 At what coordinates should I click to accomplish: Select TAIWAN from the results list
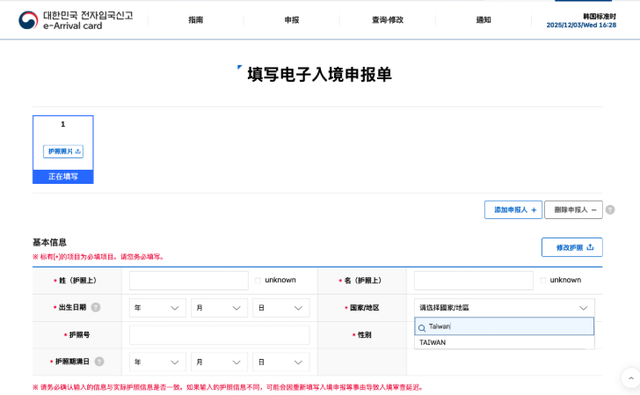coord(504,342)
